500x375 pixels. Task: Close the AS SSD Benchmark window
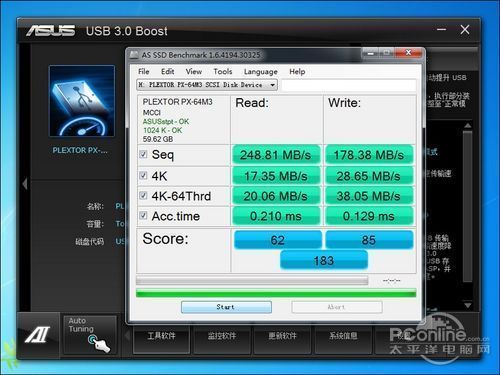click(409, 52)
